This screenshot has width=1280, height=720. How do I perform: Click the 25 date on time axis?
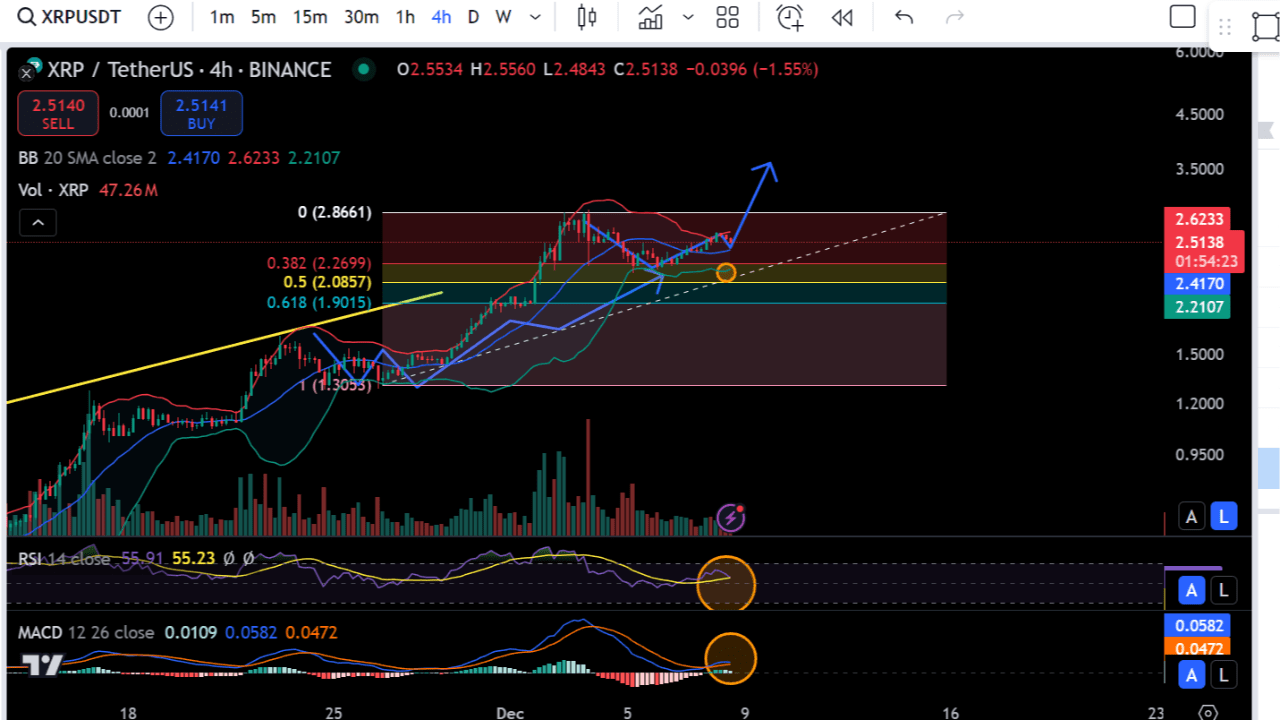coord(334,712)
